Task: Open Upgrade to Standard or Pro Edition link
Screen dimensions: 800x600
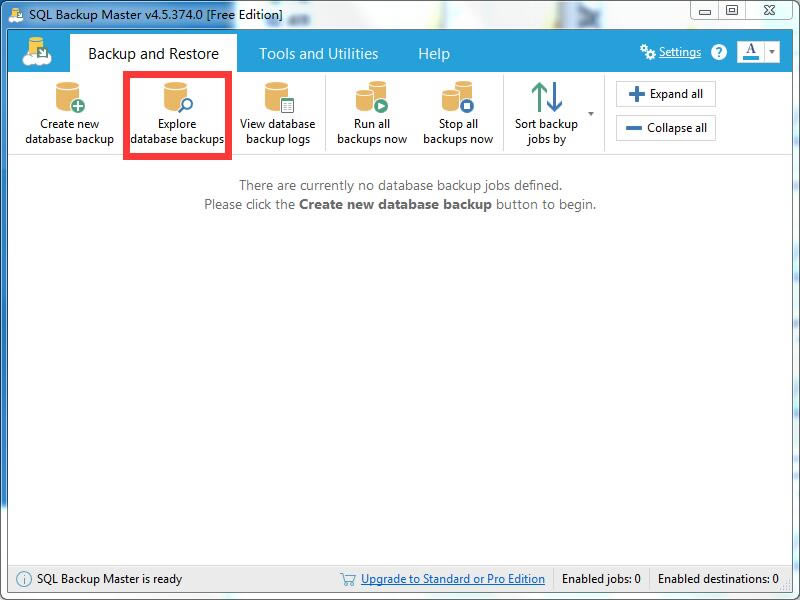Action: (452, 579)
